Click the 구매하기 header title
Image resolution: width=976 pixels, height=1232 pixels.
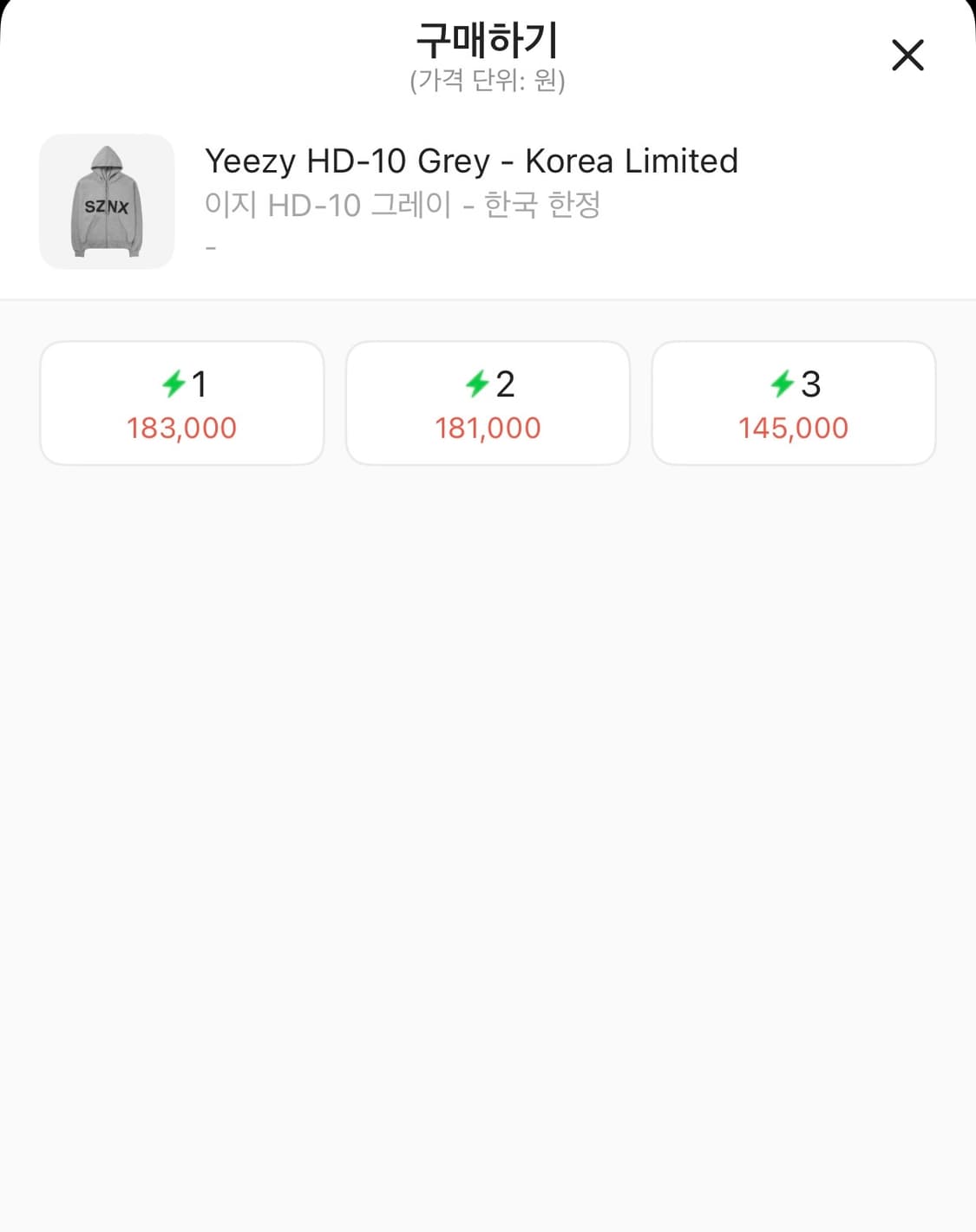tap(487, 39)
